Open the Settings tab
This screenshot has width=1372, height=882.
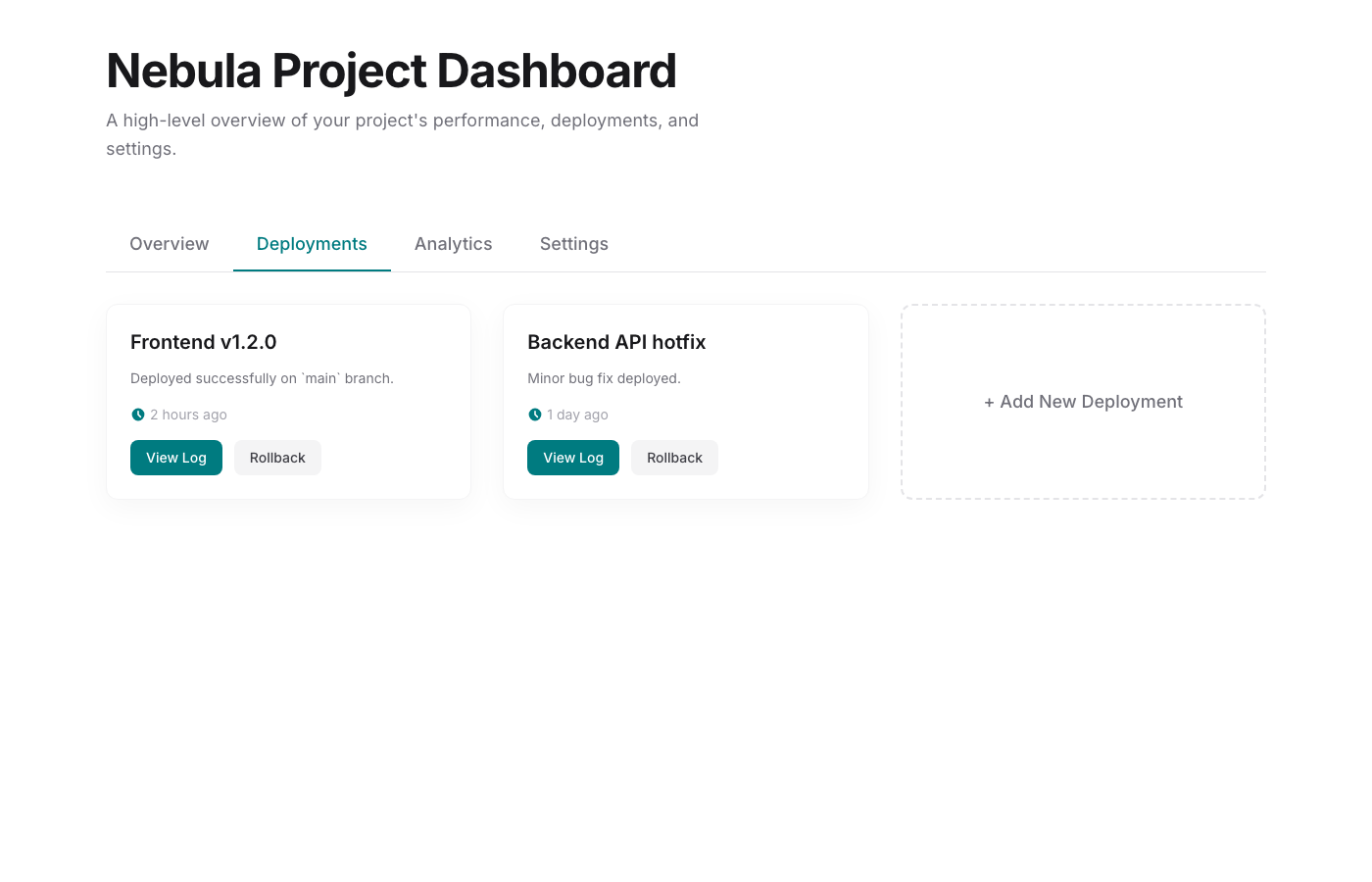[573, 243]
